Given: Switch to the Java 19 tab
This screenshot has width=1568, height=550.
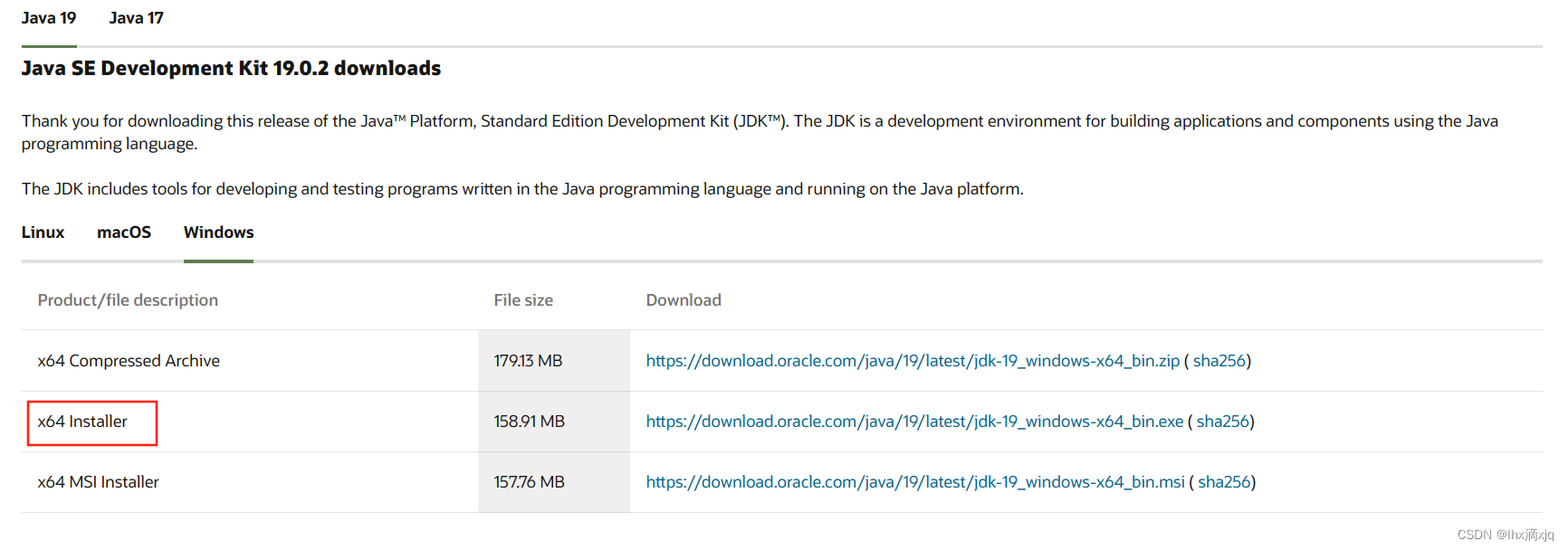Looking at the screenshot, I should tap(49, 18).
